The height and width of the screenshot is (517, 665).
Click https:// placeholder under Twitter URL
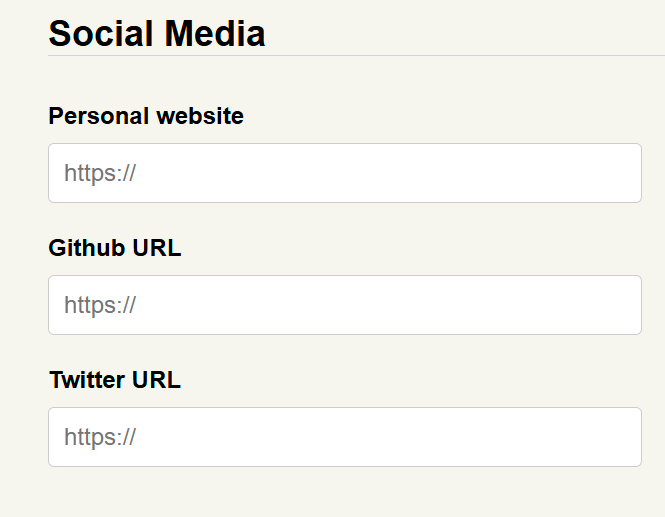coord(100,437)
